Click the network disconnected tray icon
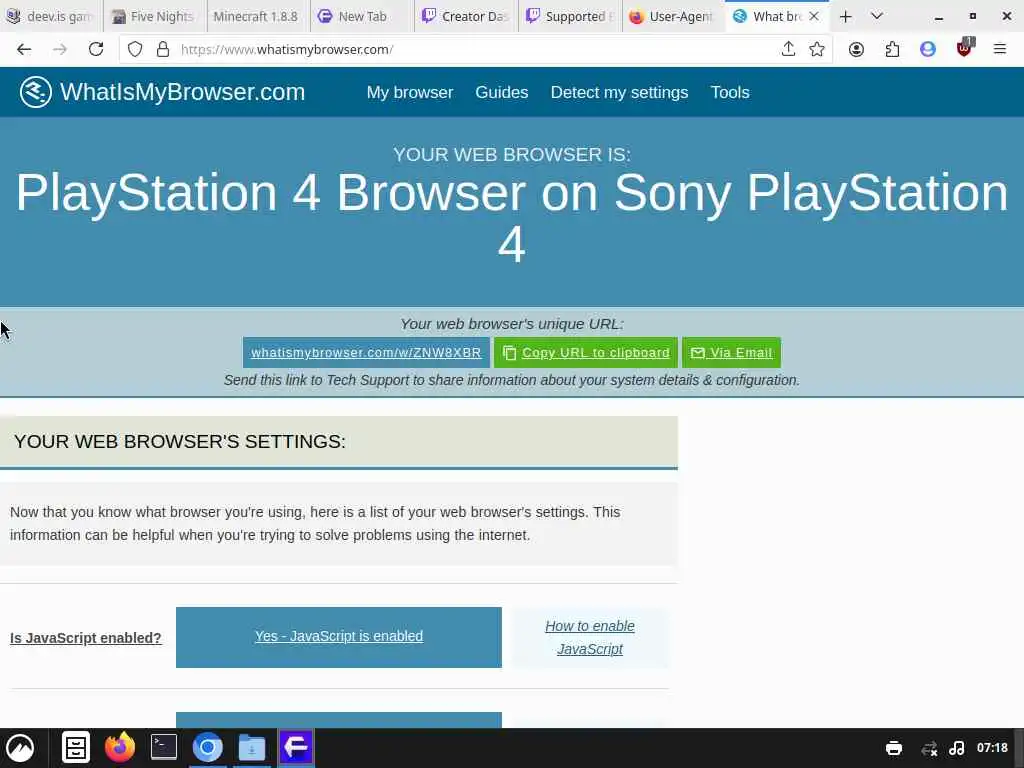 pyautogui.click(x=929, y=748)
